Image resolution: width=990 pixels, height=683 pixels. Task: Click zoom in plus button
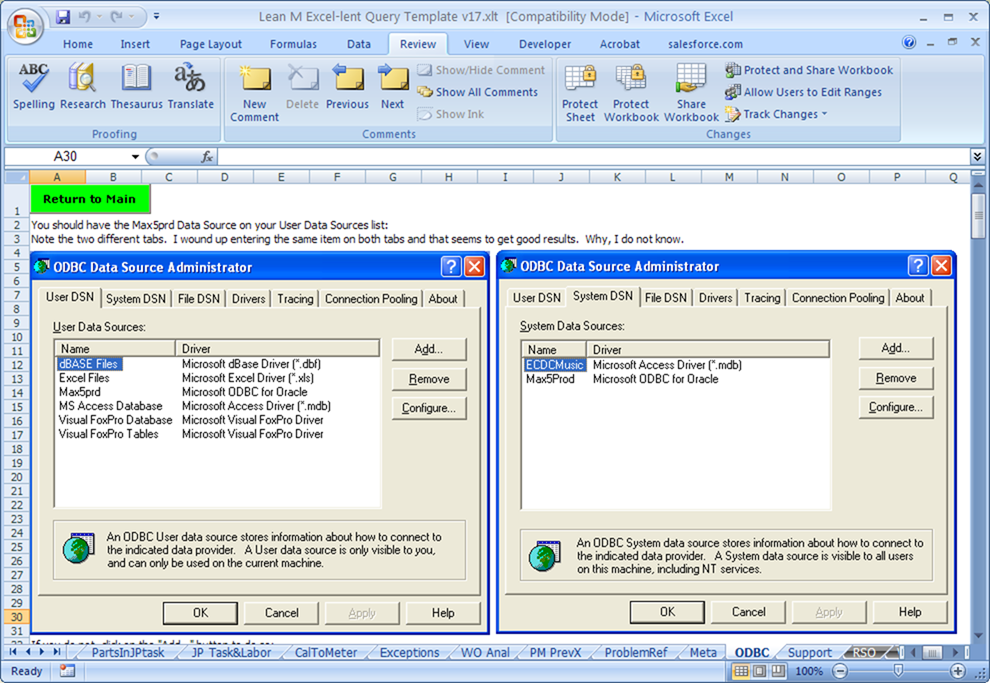pos(958,671)
